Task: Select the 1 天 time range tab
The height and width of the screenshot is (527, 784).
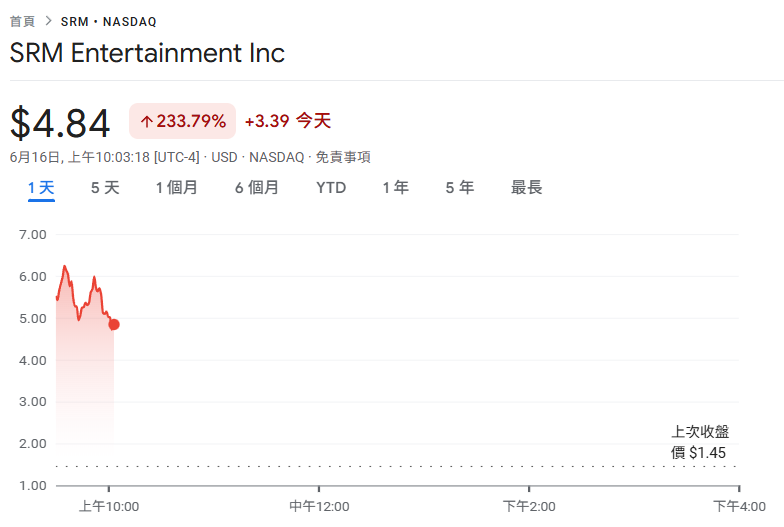Action: (x=41, y=188)
